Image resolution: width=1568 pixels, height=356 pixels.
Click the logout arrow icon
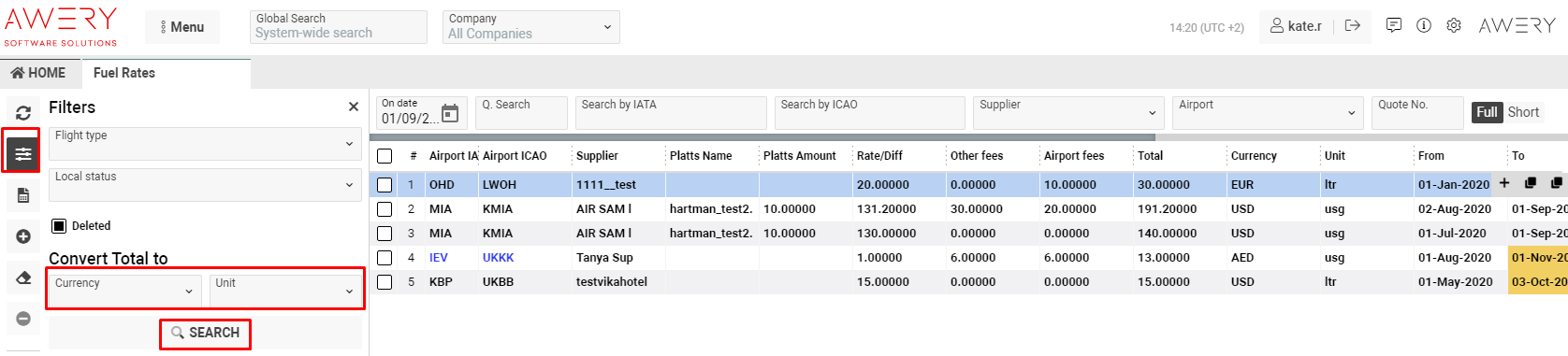click(1352, 25)
